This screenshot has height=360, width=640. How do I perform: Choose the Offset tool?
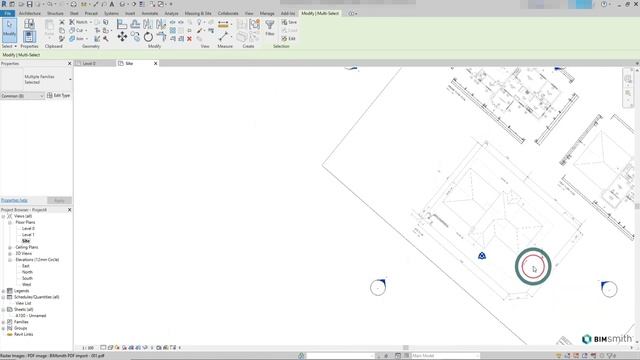click(135, 24)
